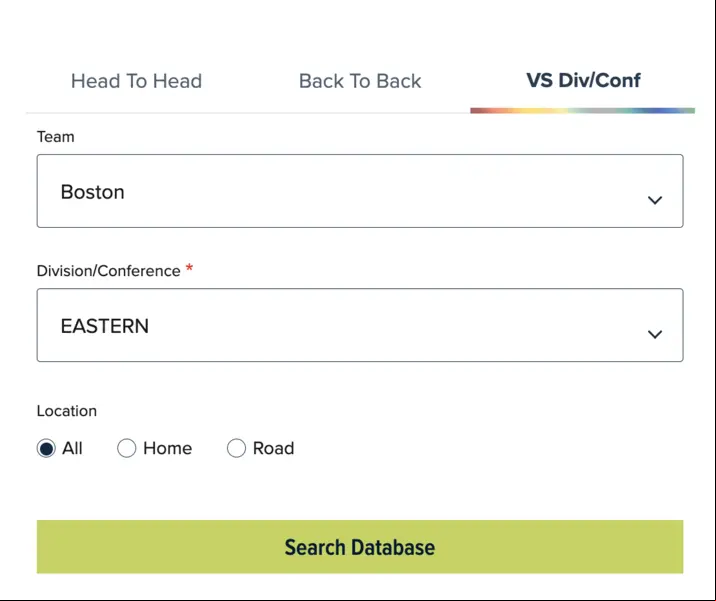Choose the Home location radio button
The height and width of the screenshot is (601, 716).
click(x=126, y=448)
